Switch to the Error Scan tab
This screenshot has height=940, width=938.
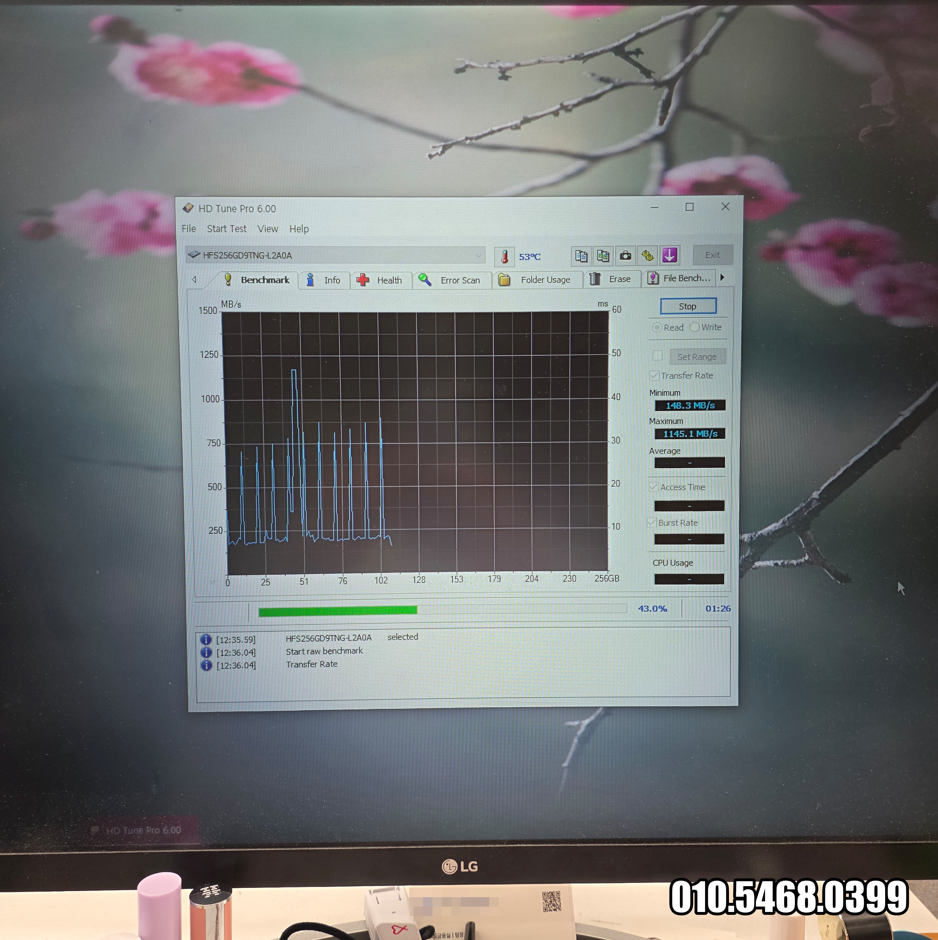click(451, 280)
